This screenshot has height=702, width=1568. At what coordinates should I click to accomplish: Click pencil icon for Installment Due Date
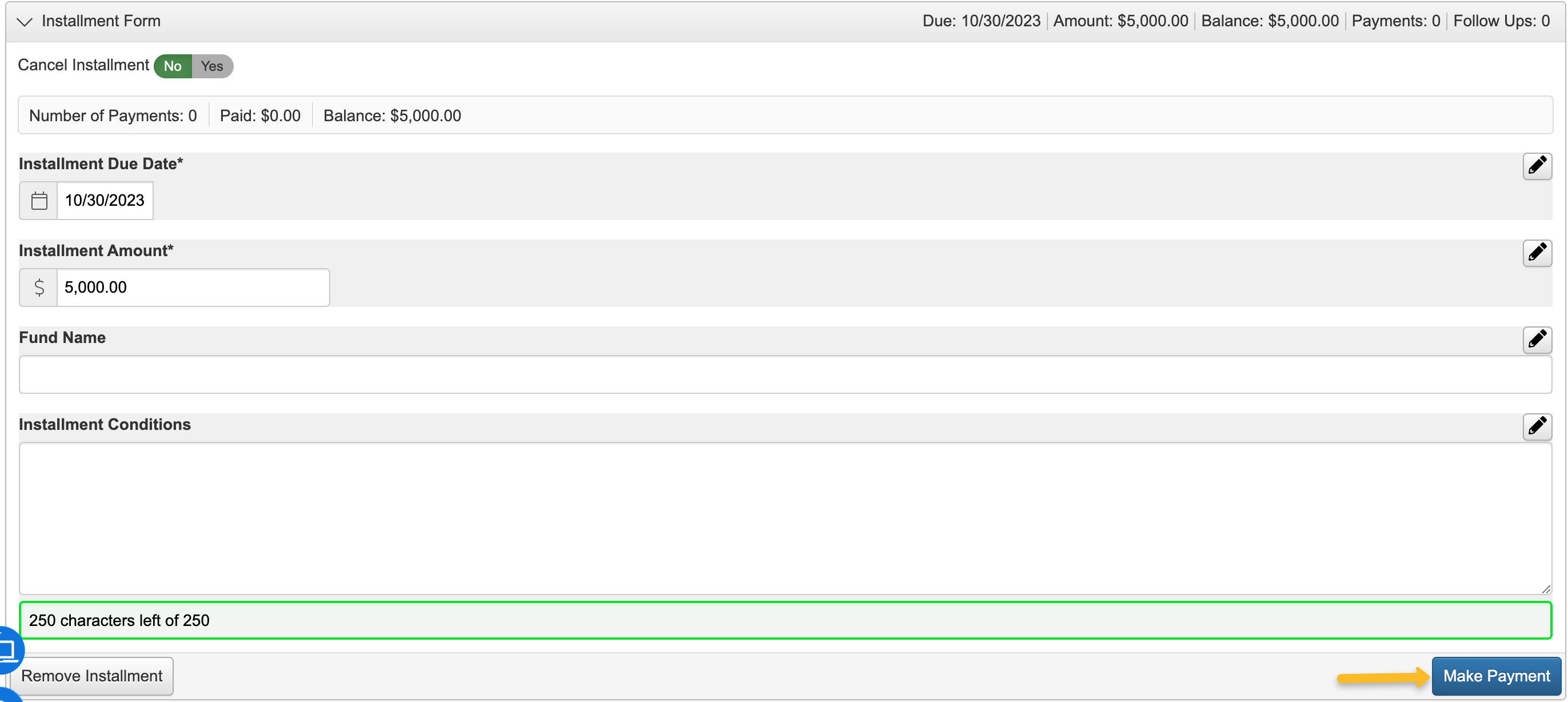pos(1537,166)
